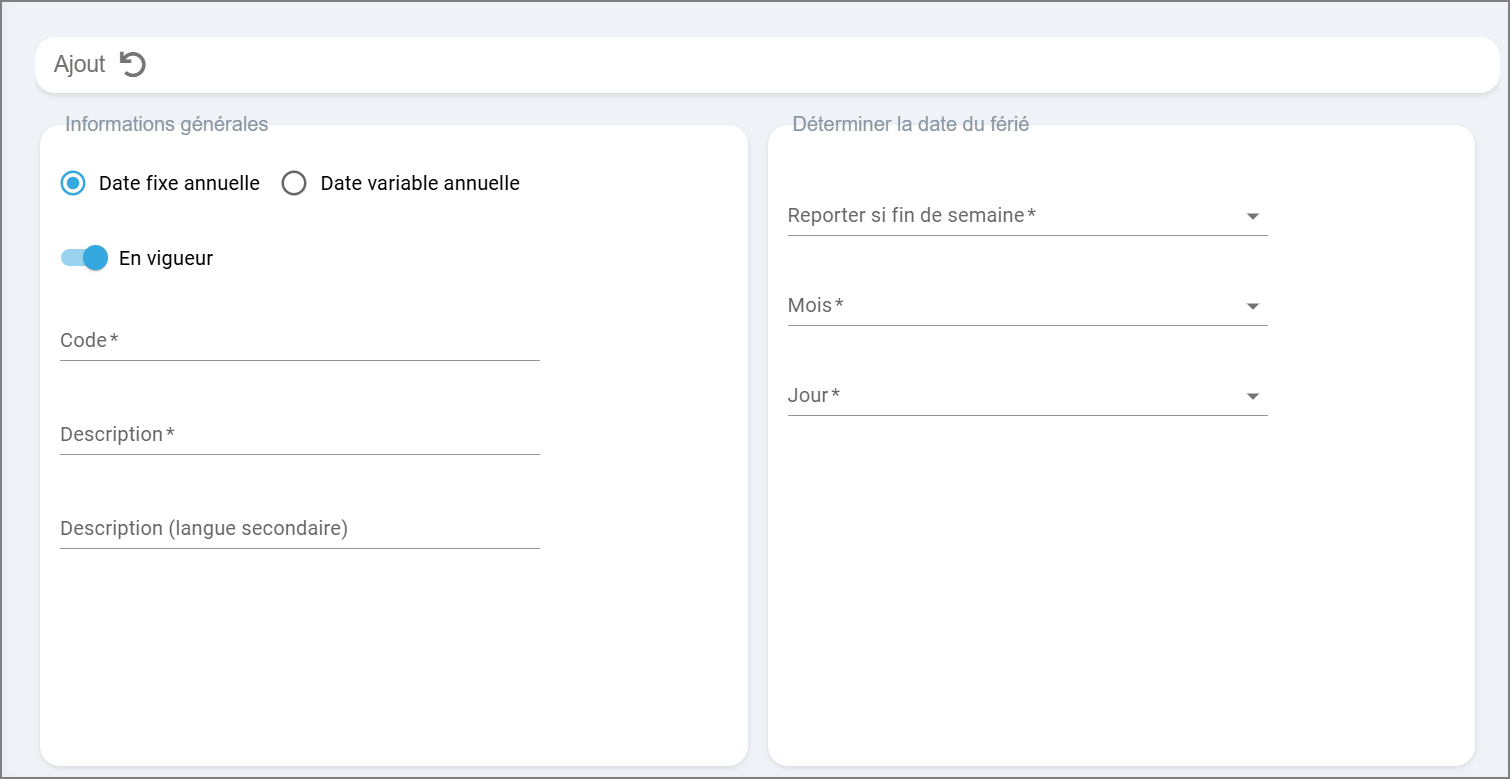Click the En vigueur label text
The image size is (1510, 779).
(x=166, y=258)
